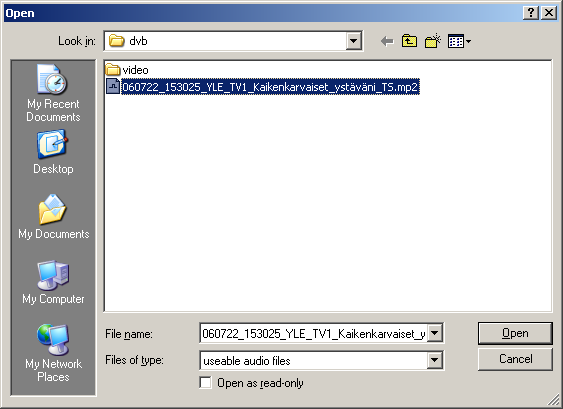This screenshot has width=563, height=409.
Task: Open the View menu icon
Action: (459, 41)
